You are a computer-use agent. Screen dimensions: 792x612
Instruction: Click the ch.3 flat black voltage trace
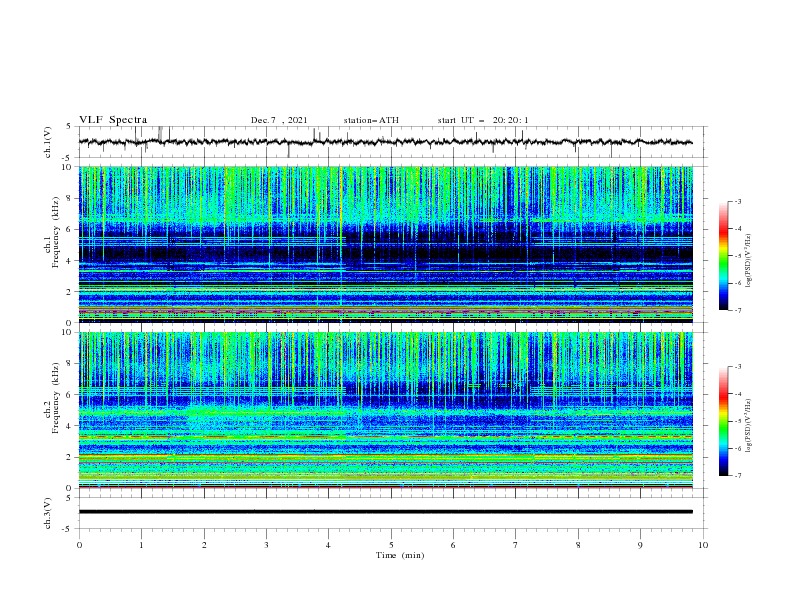coord(386,512)
